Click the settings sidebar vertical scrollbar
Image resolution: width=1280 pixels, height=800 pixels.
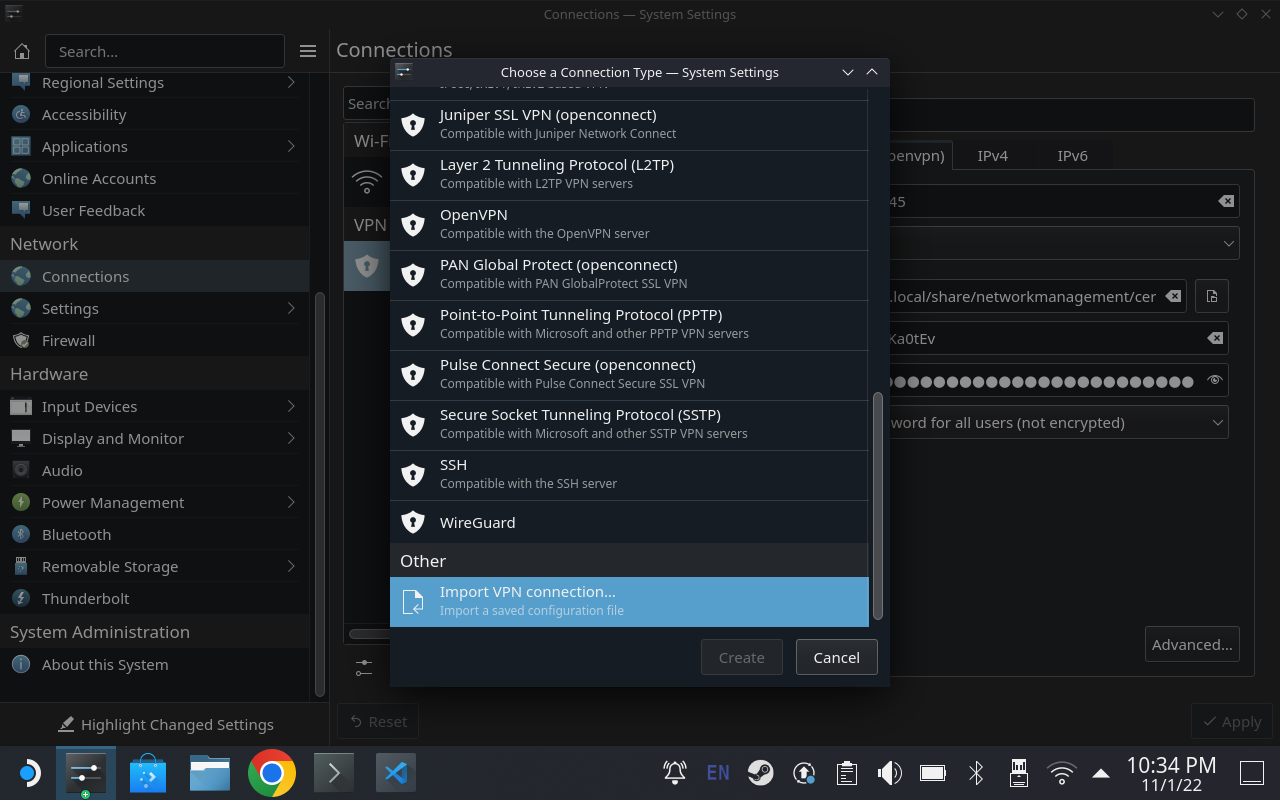[320, 493]
